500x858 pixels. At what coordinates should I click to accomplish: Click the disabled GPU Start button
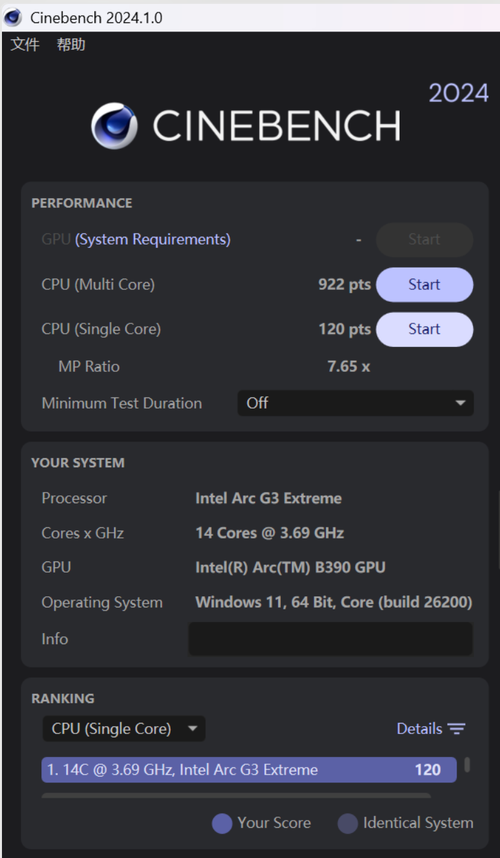425,240
